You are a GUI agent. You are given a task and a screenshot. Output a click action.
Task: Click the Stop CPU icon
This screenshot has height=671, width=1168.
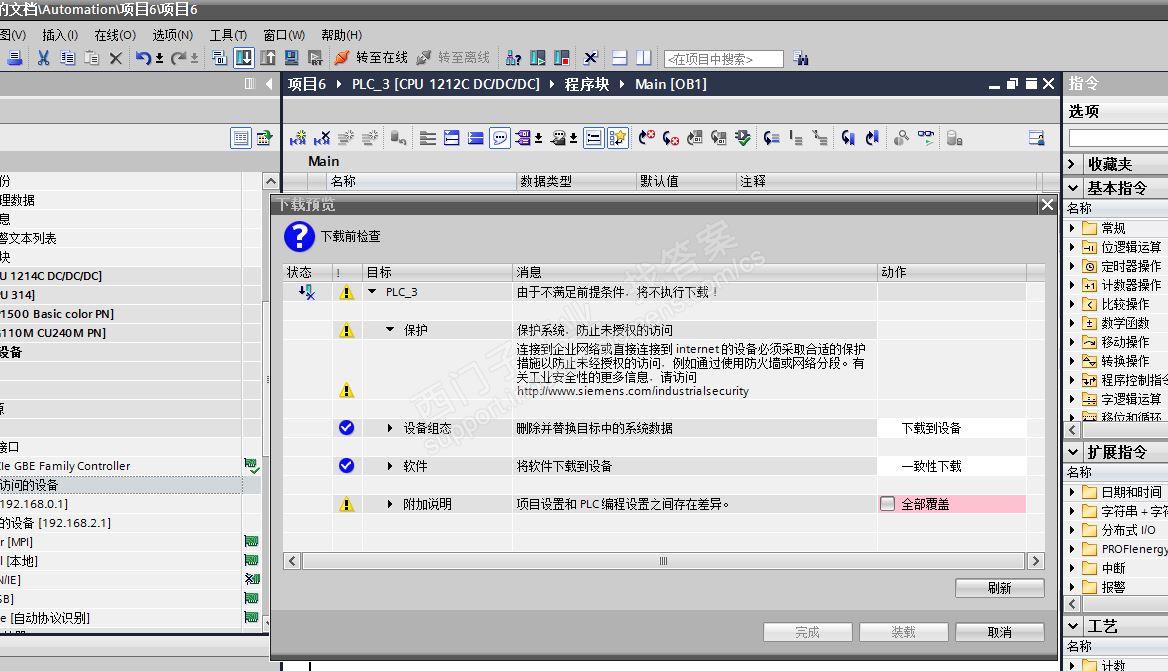pyautogui.click(x=562, y=57)
